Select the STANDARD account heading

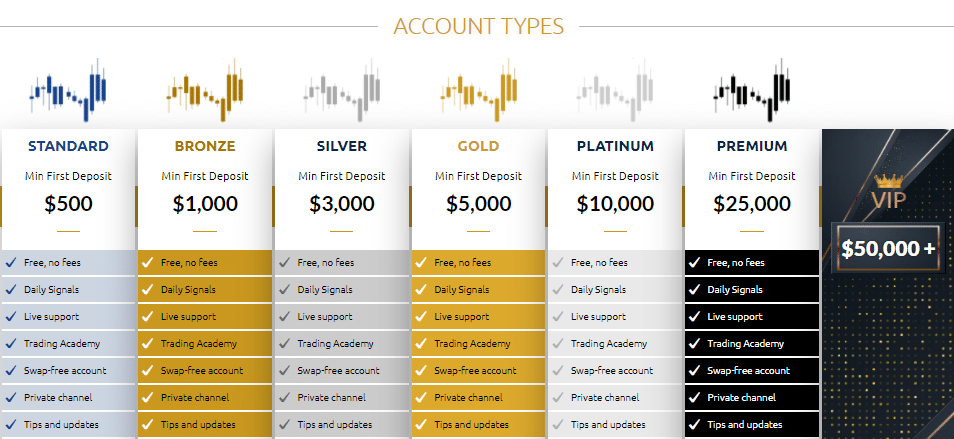pos(68,147)
